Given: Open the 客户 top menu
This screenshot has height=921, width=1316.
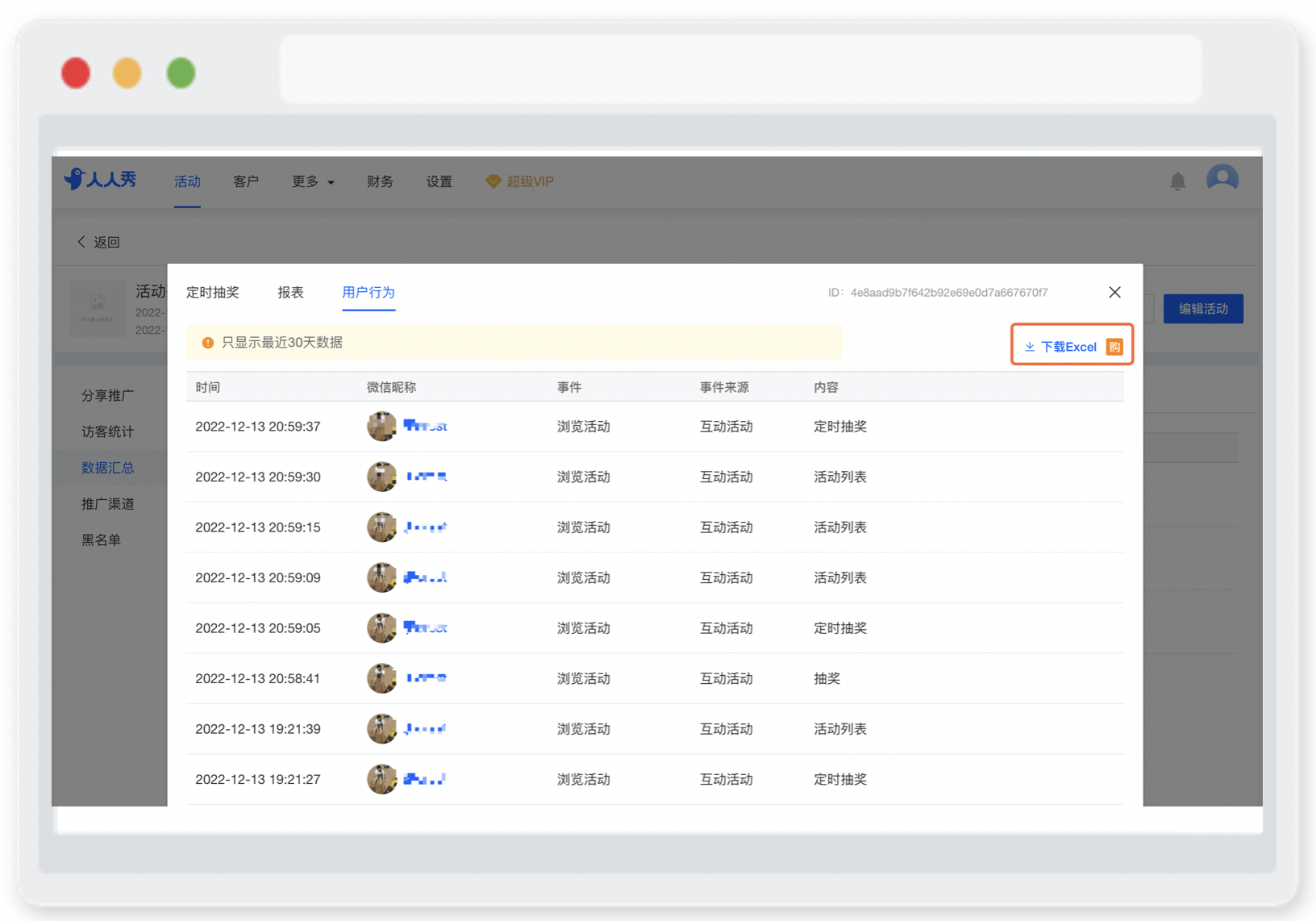Looking at the screenshot, I should click(246, 181).
